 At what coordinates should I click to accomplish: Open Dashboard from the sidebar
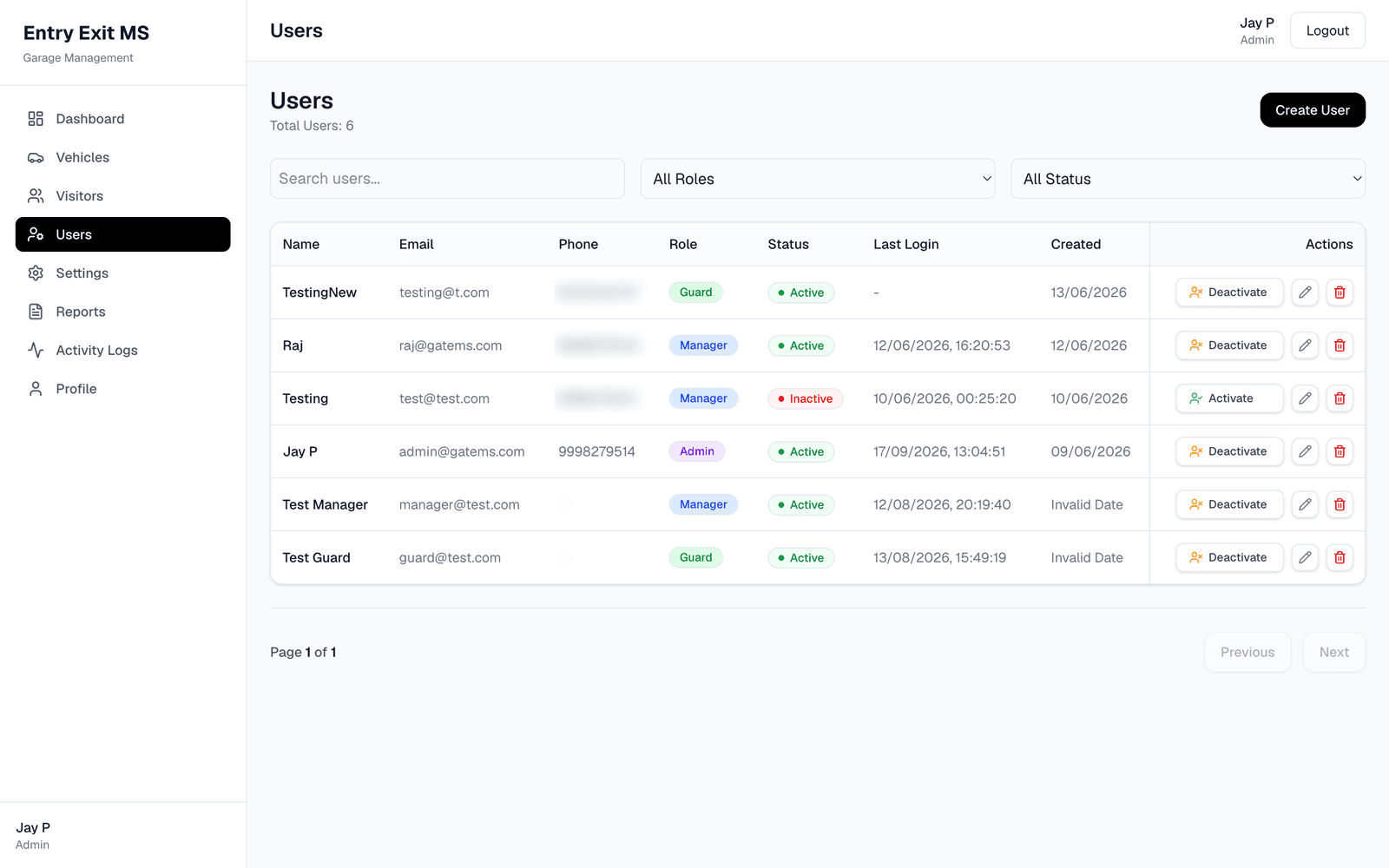click(122, 119)
